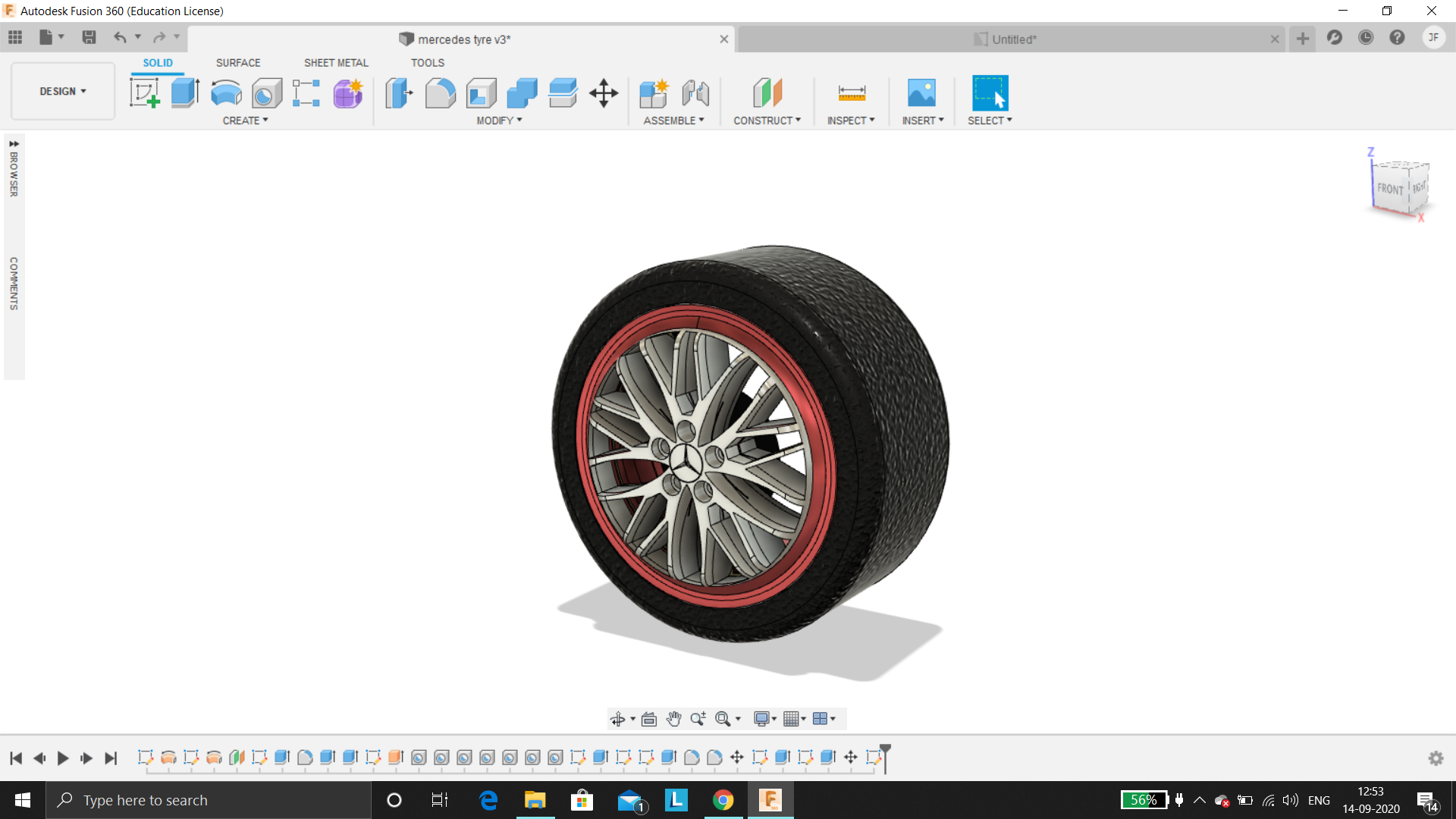Redo the last action
Screen dimensions: 1456x819
[159, 37]
